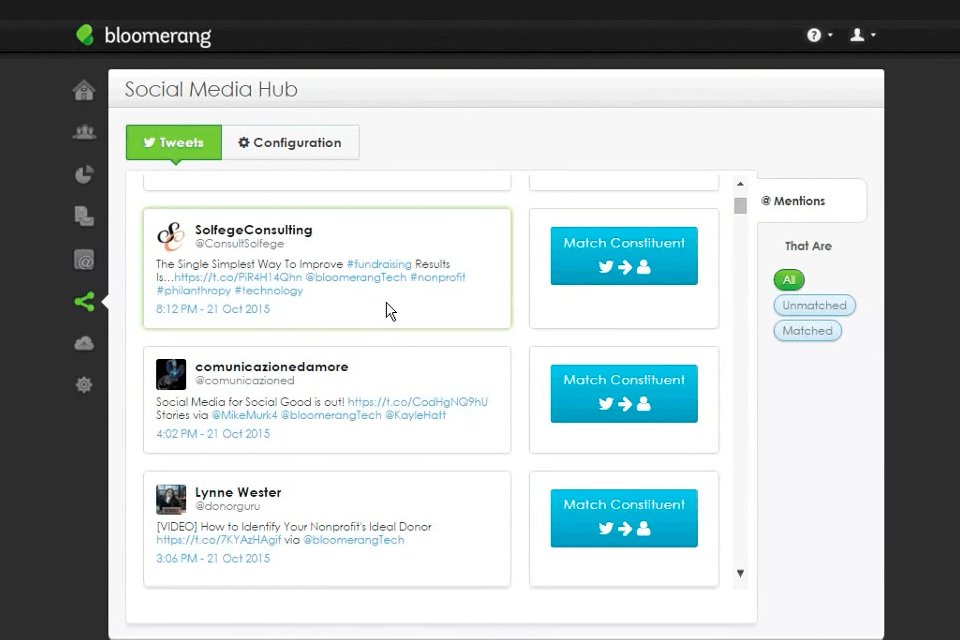Open the Letters documents icon in the sidebar
This screenshot has width=960, height=640.
[x=84, y=216]
